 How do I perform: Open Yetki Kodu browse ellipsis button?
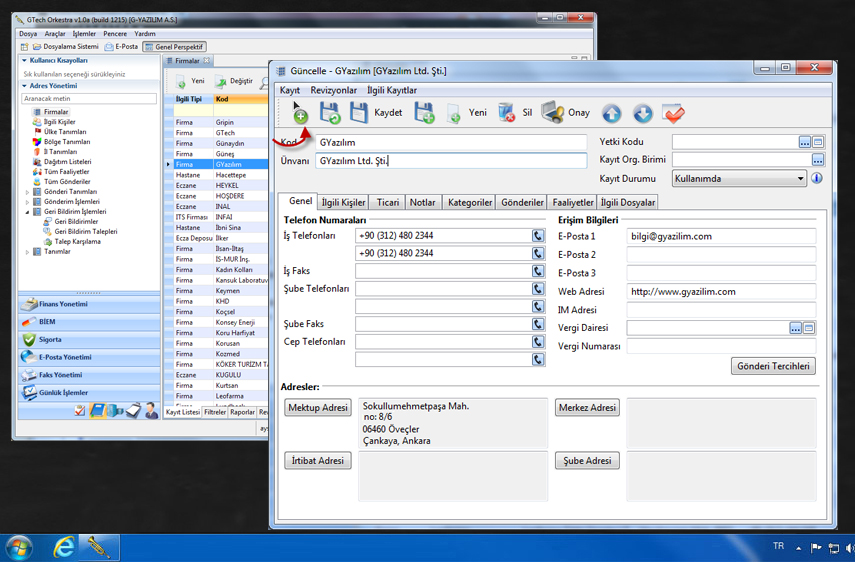[x=804, y=142]
